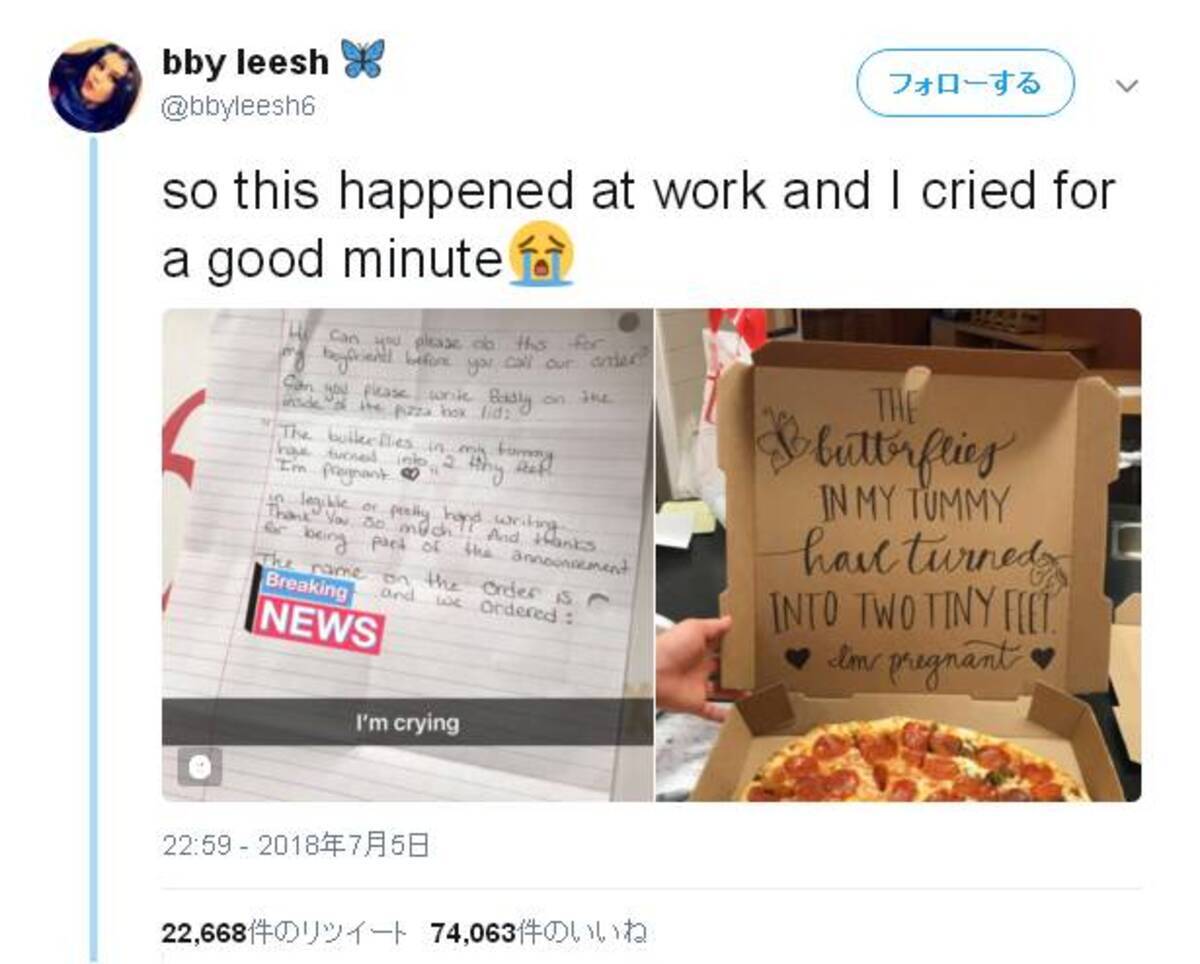Click the grey dot atop the note photo

(x=629, y=322)
